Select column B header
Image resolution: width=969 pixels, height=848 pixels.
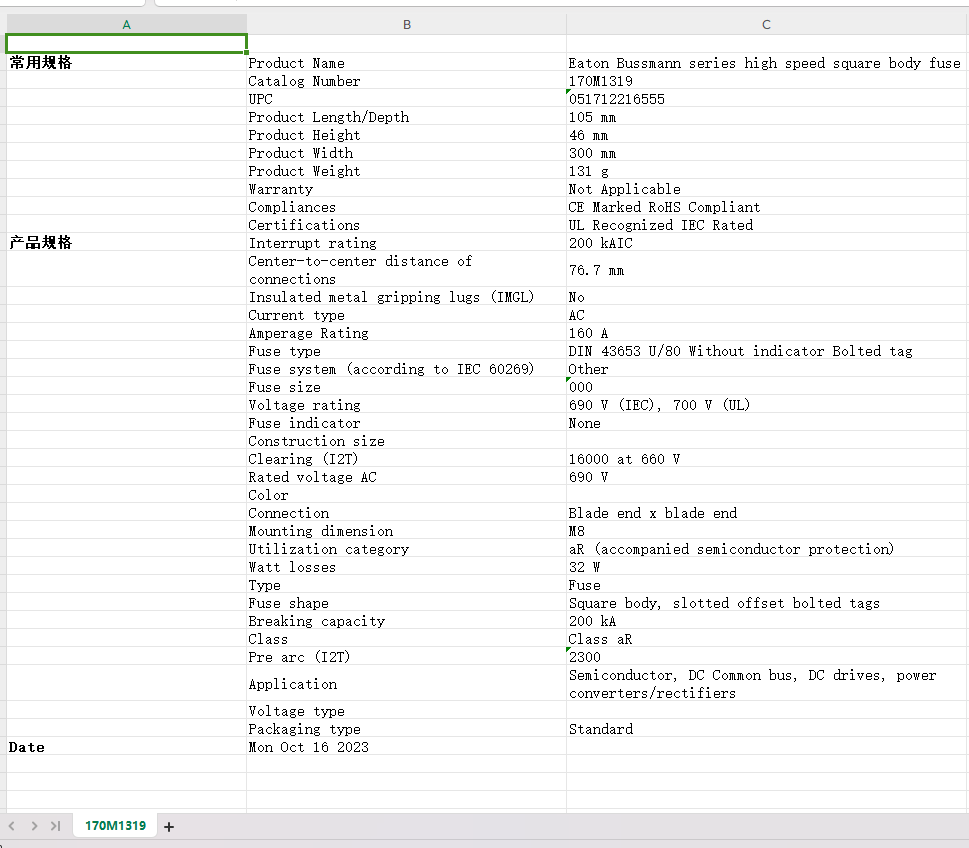click(407, 25)
